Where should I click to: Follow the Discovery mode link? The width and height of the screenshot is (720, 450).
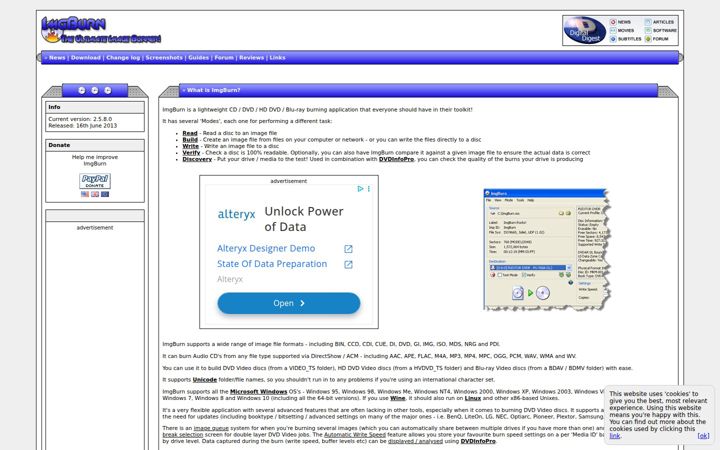[x=197, y=159]
